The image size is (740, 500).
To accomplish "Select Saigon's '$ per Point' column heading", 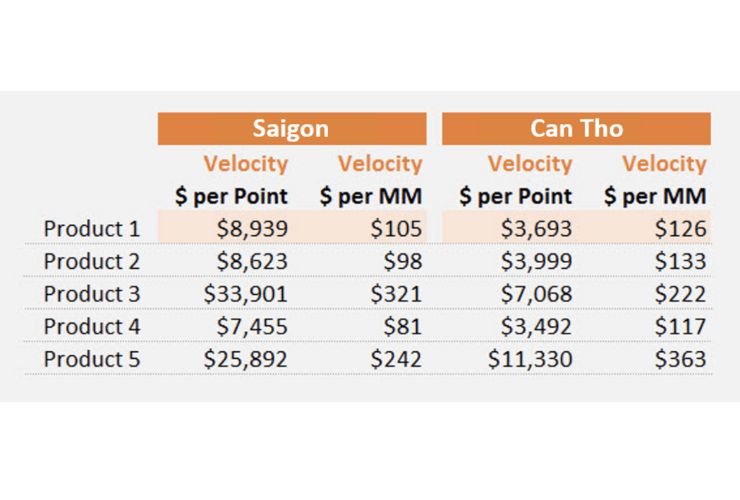I will pos(231,196).
